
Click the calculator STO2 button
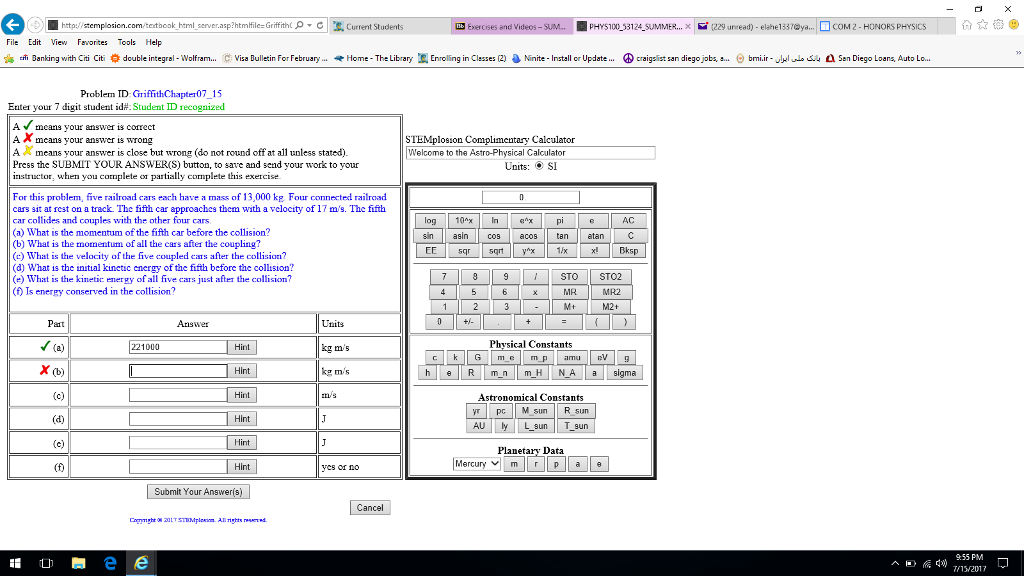pos(611,277)
